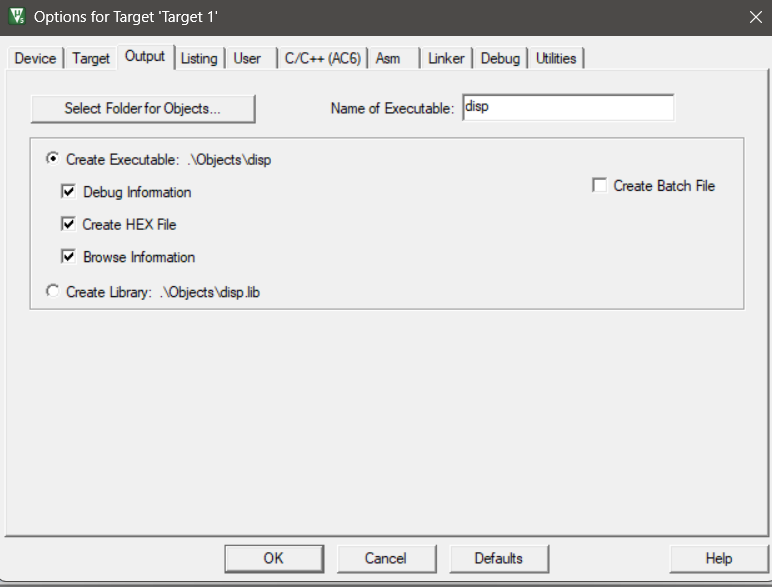772x587 pixels.
Task: Select the Debug tab
Action: pos(500,59)
